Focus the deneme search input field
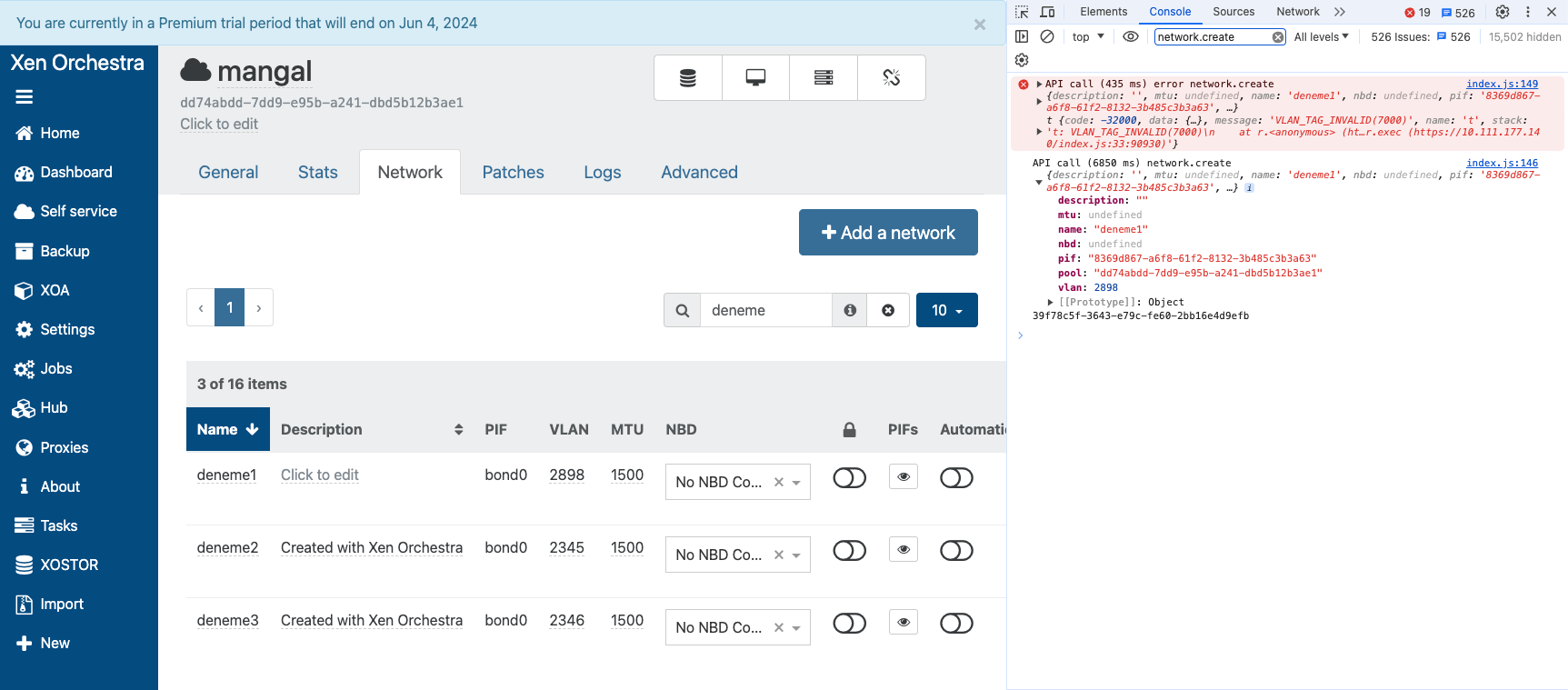The width and height of the screenshot is (1568, 690). [766, 310]
